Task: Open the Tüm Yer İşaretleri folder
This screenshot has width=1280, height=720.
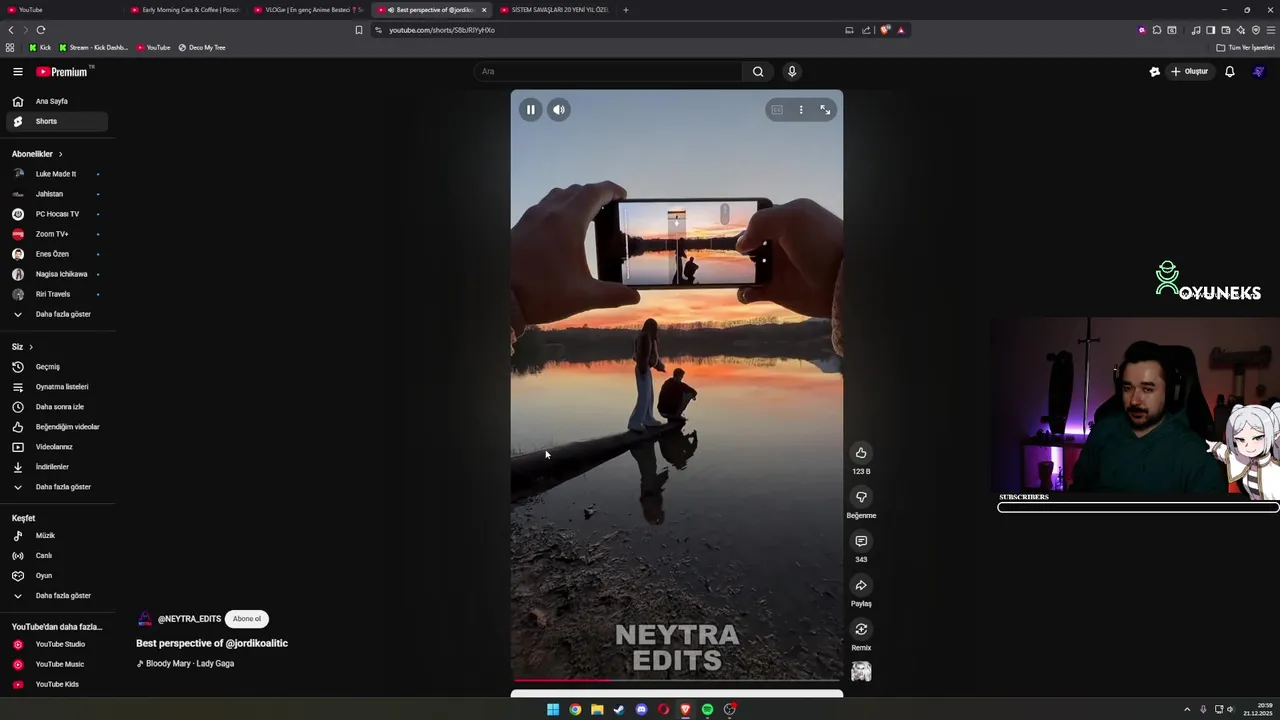Action: point(1246,48)
